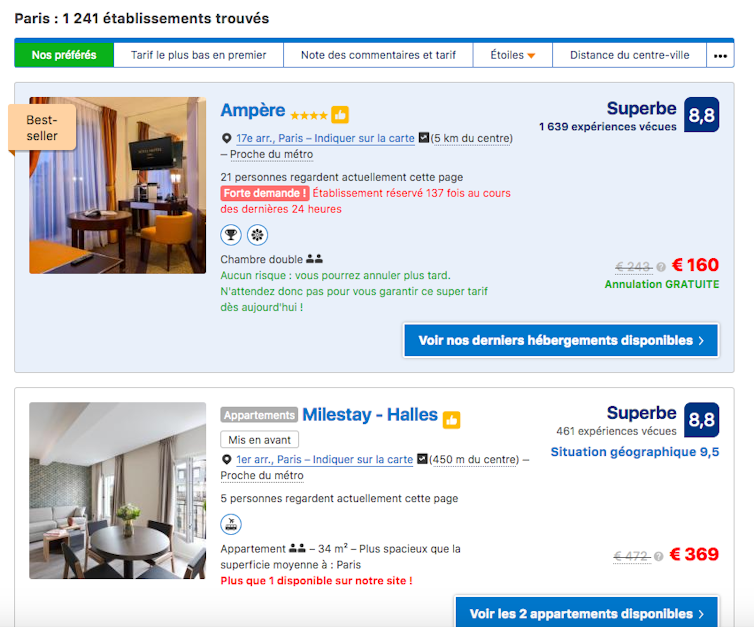
Task: Click the map pin icon for 1er arr.
Action: [226, 460]
